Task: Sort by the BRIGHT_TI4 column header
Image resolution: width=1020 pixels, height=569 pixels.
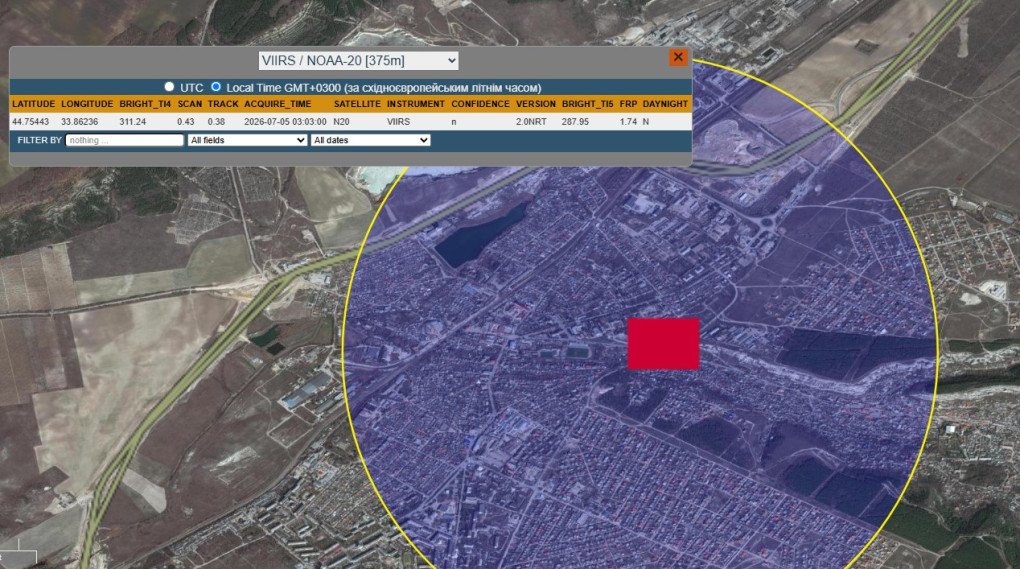Action: pos(145,104)
